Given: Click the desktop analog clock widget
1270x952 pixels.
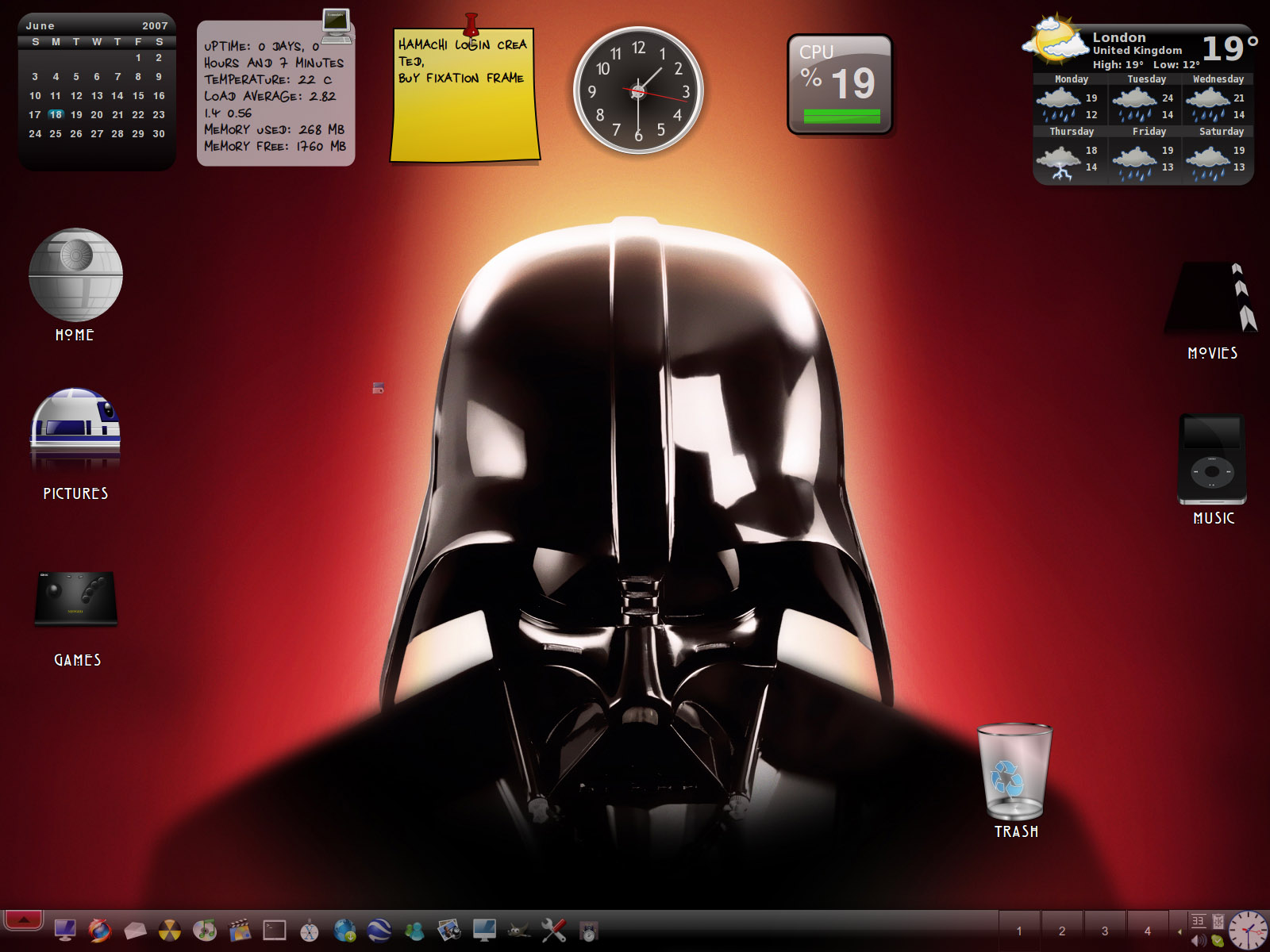Looking at the screenshot, I should coord(638,91).
